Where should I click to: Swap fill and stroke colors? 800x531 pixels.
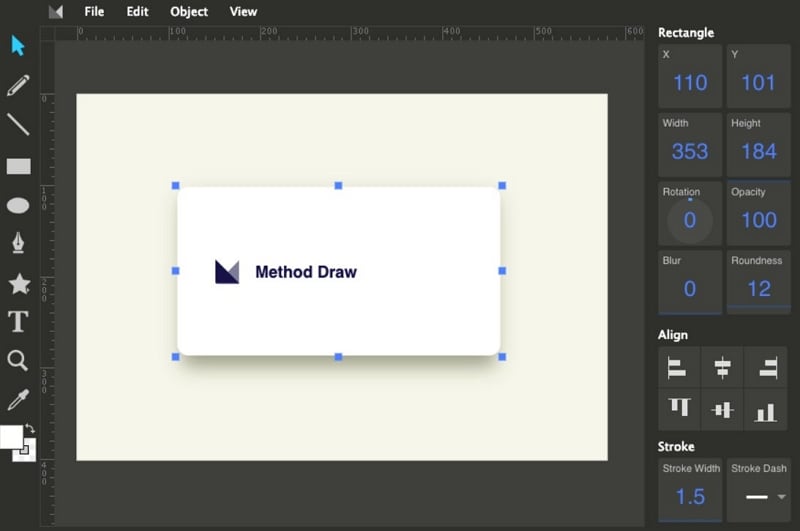pyautogui.click(x=31, y=429)
